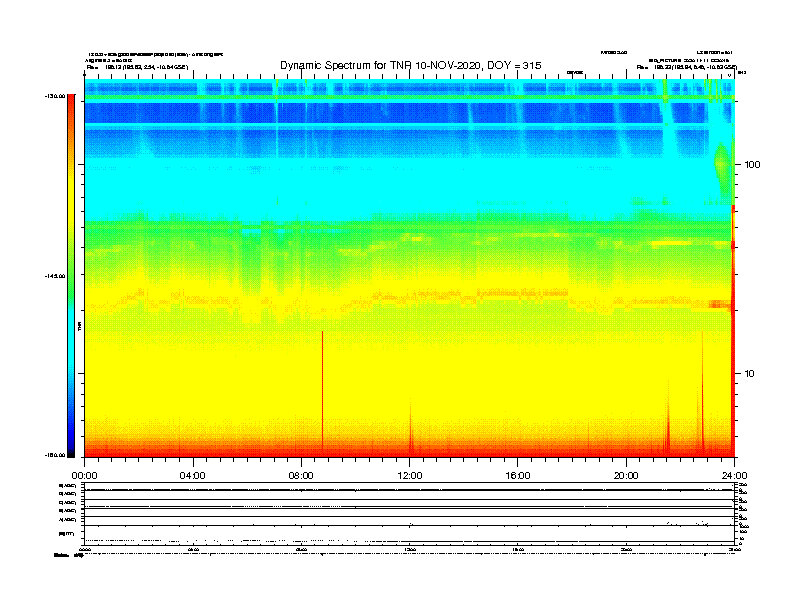
Task: Click the 12:00 label on the spectrum's time axis
Action: click(x=410, y=476)
